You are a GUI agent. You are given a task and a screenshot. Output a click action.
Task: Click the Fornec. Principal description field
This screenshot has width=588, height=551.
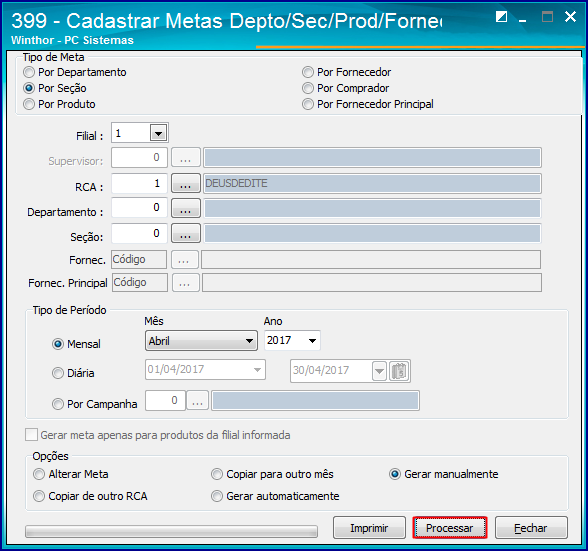tap(372, 282)
